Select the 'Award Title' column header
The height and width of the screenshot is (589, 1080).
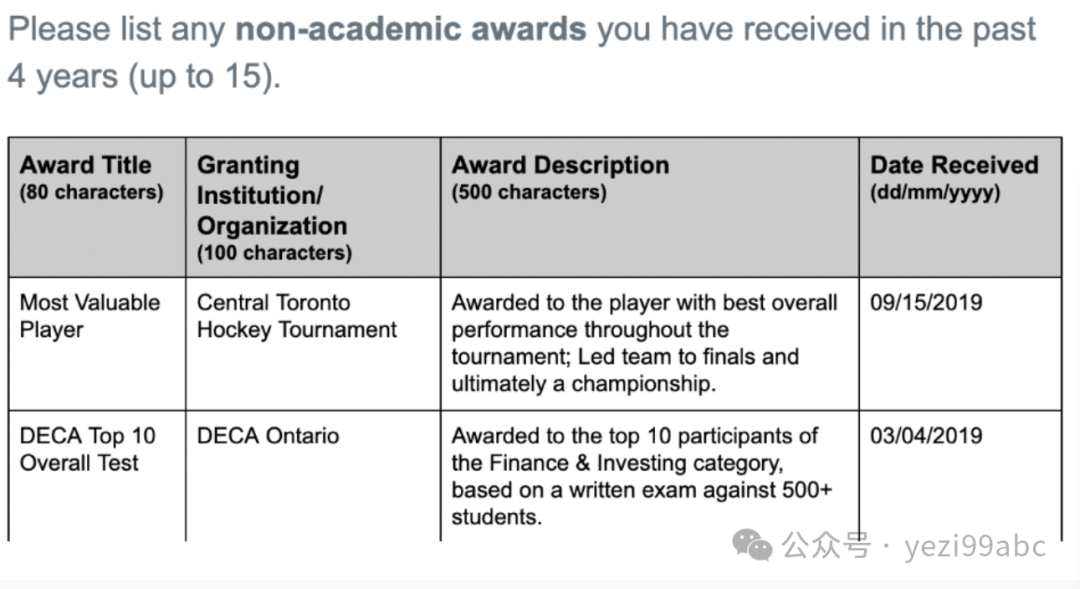pos(97,207)
